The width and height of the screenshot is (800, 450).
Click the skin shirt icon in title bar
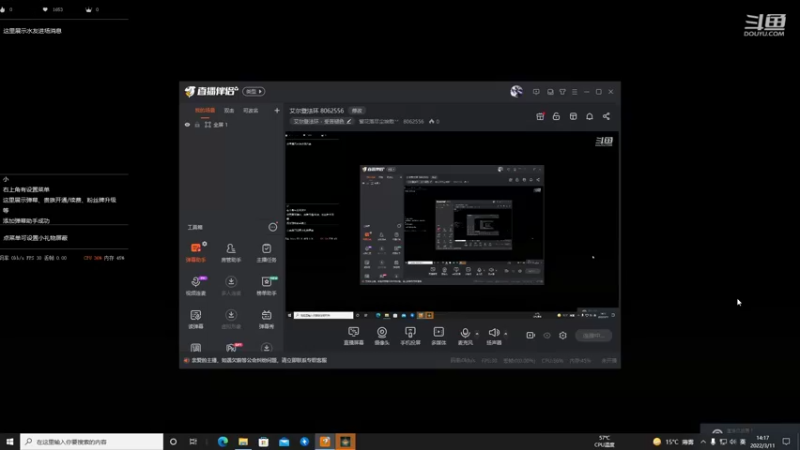(562, 92)
